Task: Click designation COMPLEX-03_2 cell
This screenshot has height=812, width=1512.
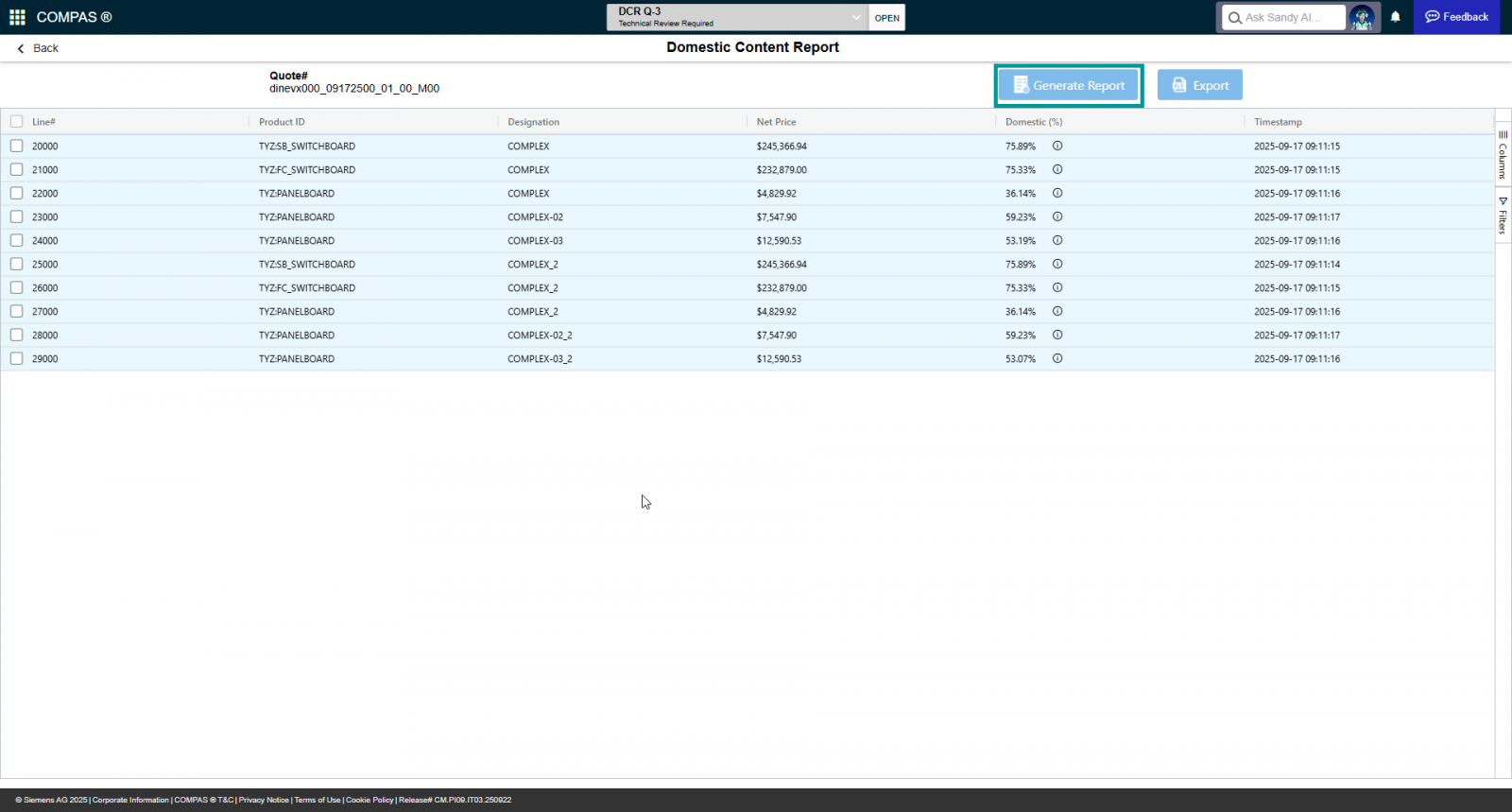Action: 540,359
